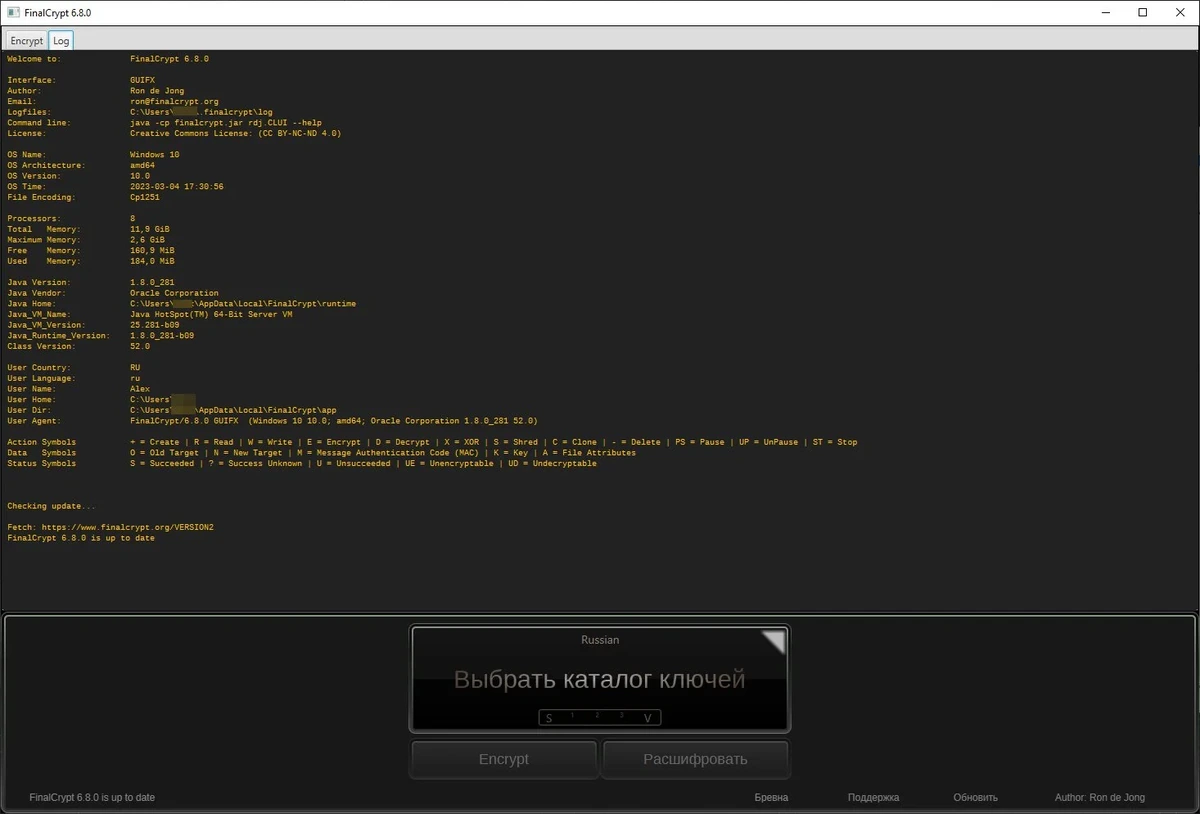Image resolution: width=1200 pixels, height=814 pixels.
Task: Click the Windows 10 value of OS Name
Action: [155, 155]
